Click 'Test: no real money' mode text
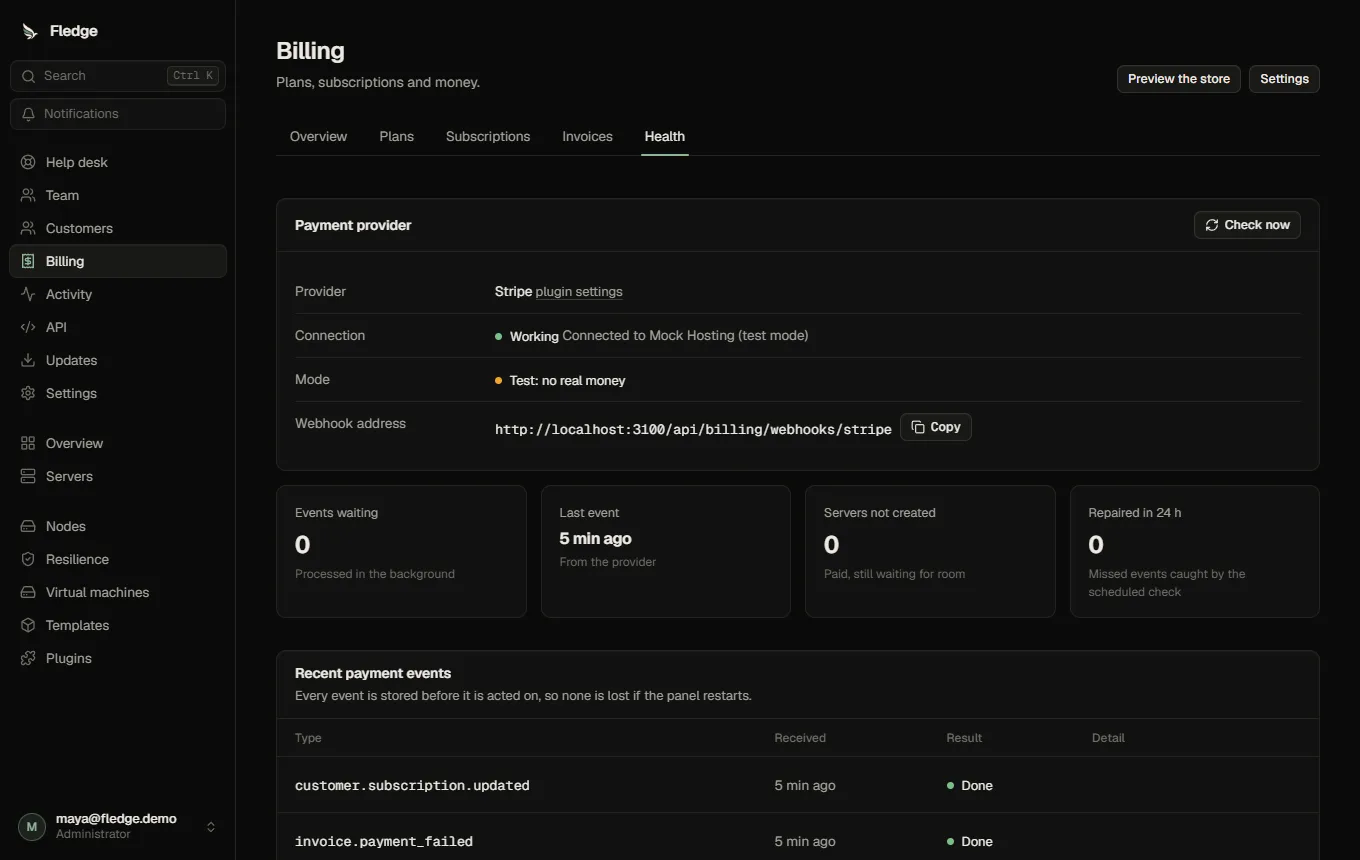Screen dimensions: 1360x860 pos(567,381)
